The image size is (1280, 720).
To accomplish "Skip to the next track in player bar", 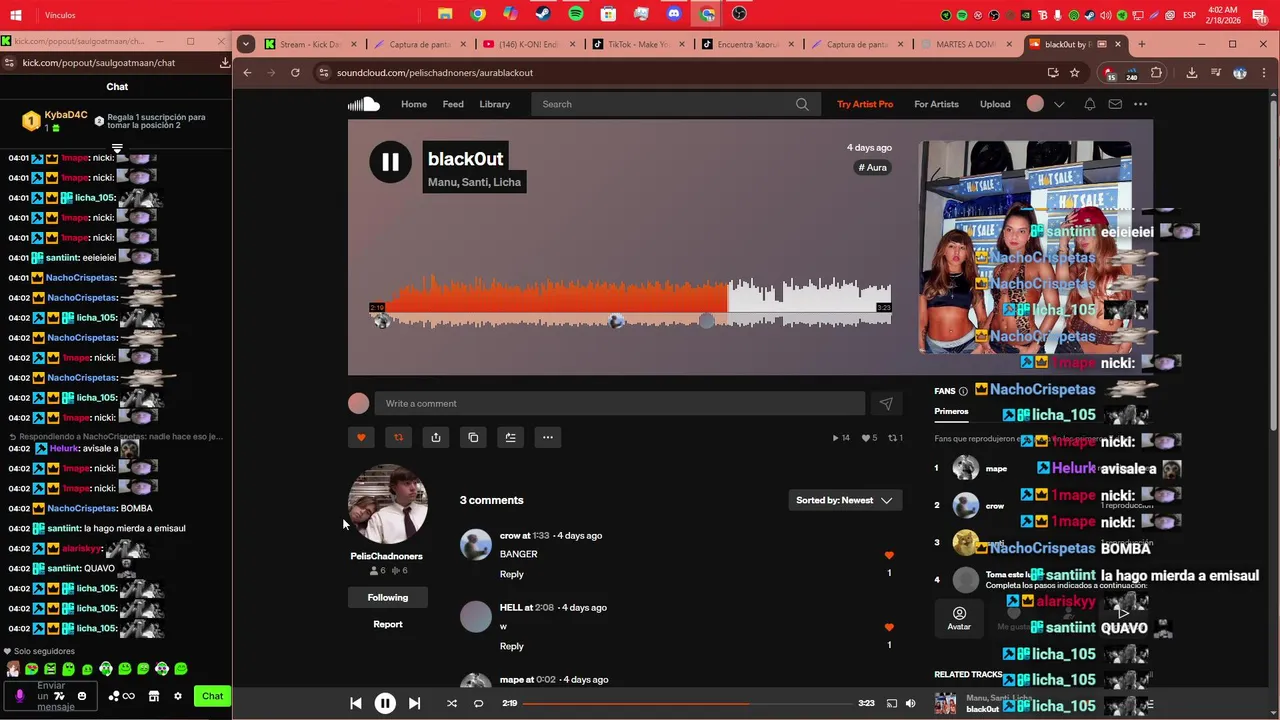I will 414,703.
